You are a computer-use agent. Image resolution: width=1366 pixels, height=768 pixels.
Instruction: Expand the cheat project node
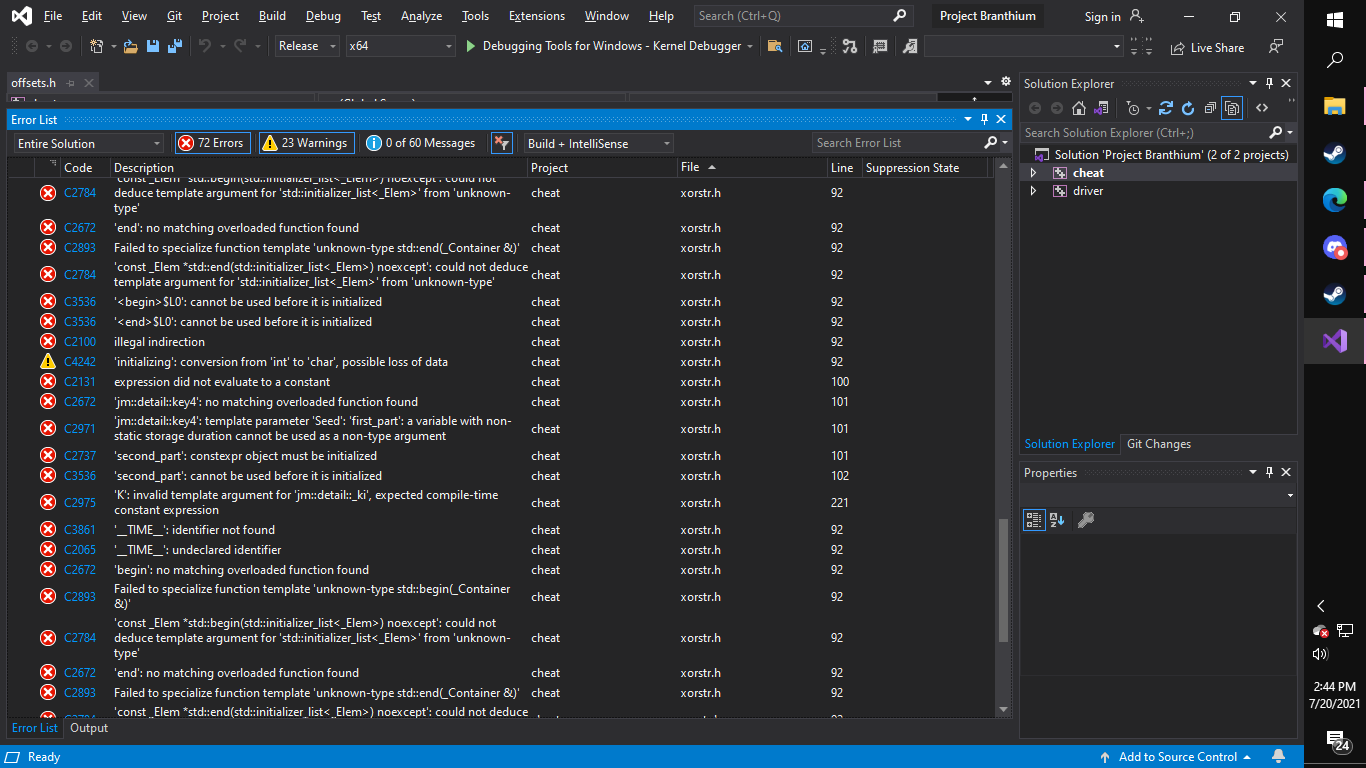(1033, 173)
